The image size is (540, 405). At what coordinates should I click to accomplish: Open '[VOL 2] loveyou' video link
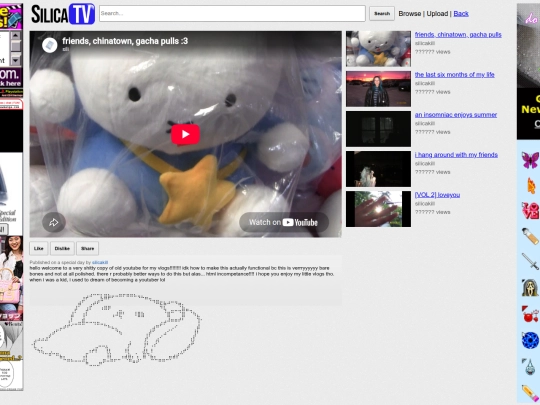(437, 195)
